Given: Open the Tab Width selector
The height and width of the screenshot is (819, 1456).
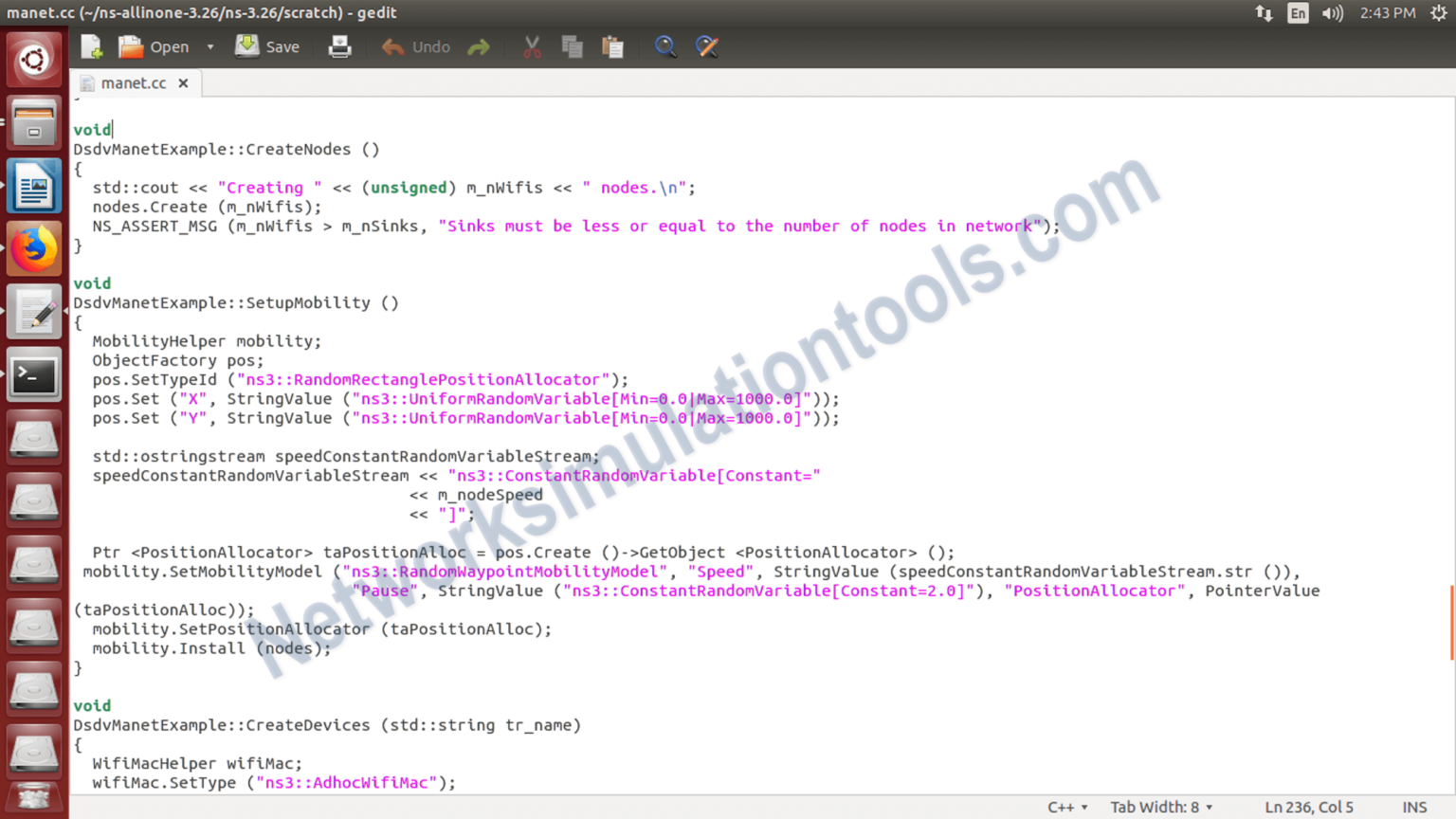Looking at the screenshot, I should [1159, 807].
